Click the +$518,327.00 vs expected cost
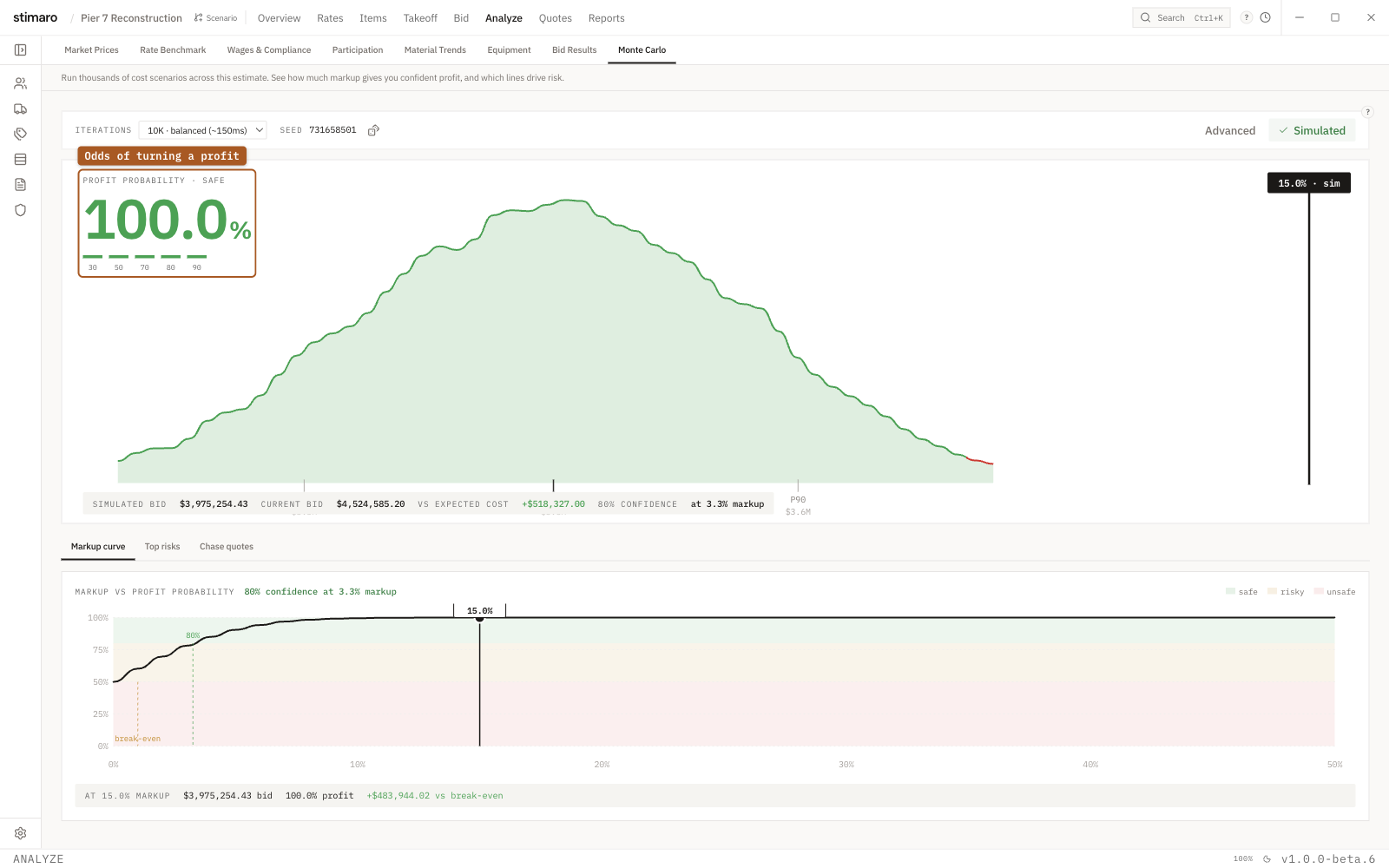Screen dimensions: 1389x868 [553, 504]
